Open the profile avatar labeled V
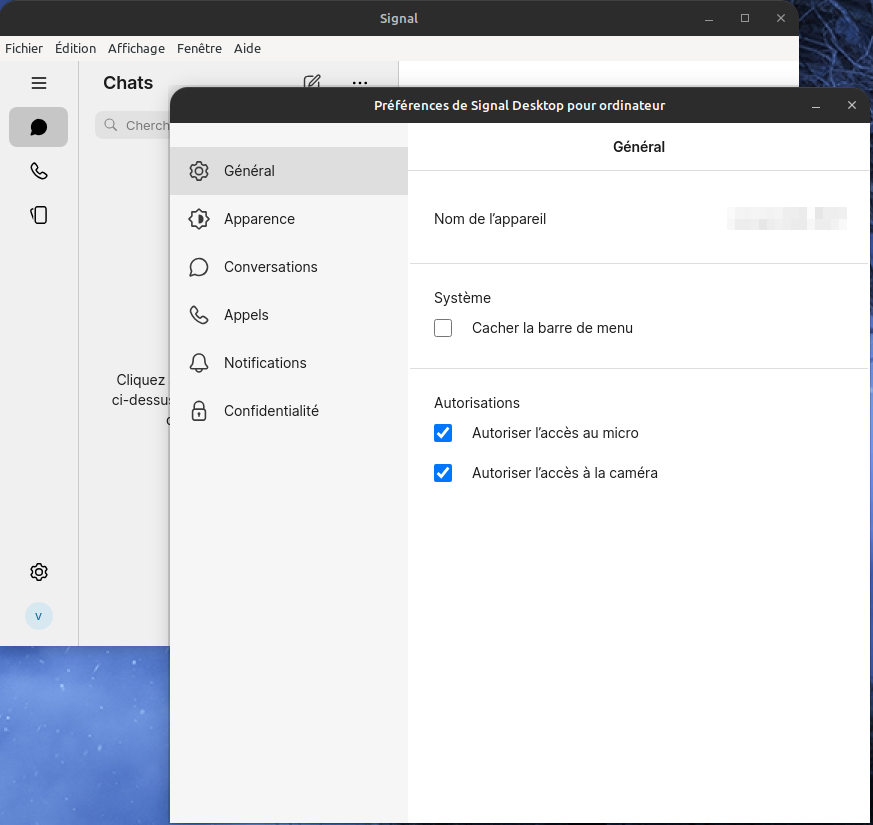873x825 pixels. coord(39,616)
